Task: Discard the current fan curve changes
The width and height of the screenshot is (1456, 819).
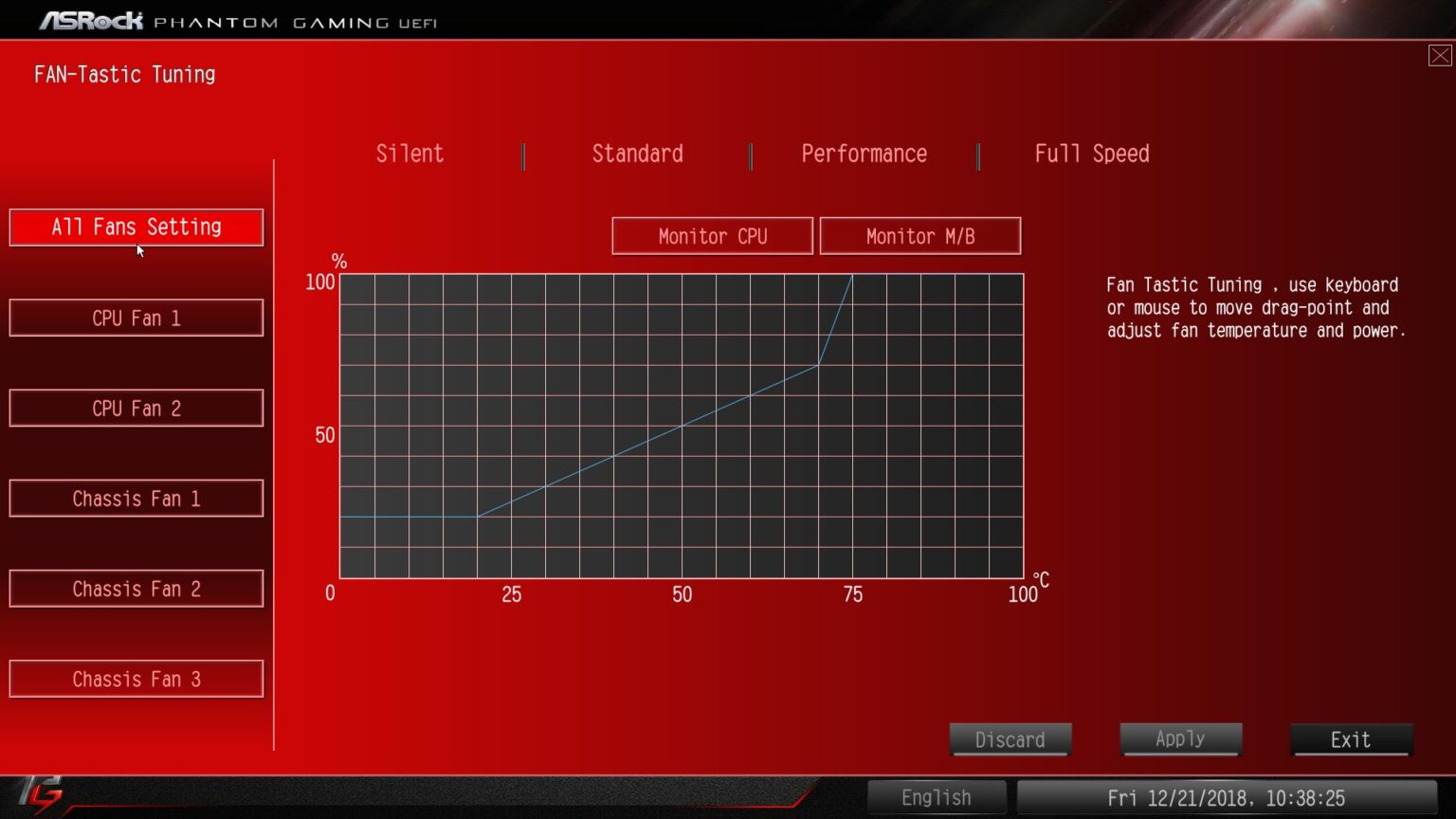Action: [x=1010, y=739]
